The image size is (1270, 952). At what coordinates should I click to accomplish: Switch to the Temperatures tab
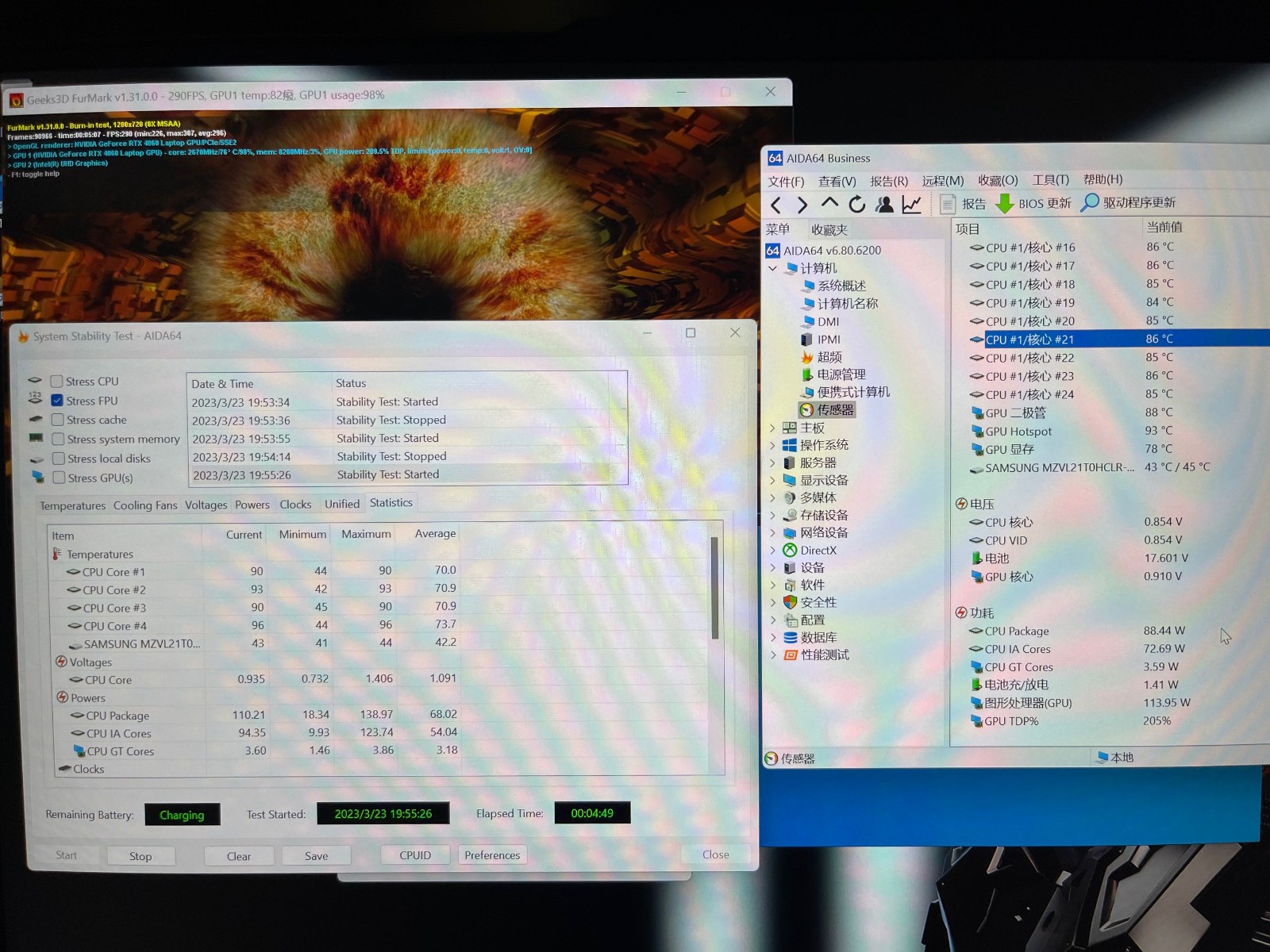point(72,505)
